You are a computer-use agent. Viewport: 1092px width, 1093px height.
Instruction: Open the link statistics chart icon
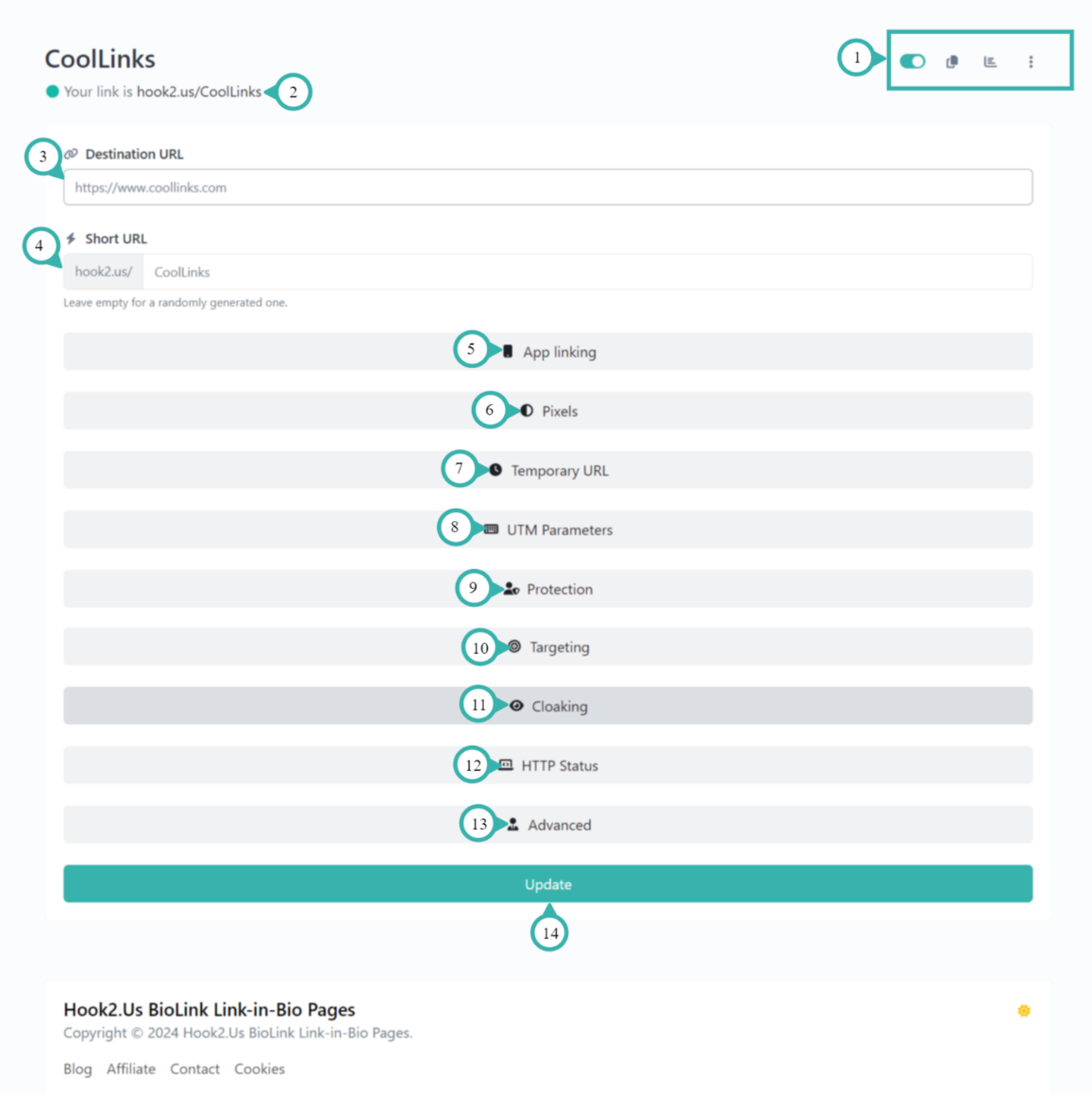990,61
